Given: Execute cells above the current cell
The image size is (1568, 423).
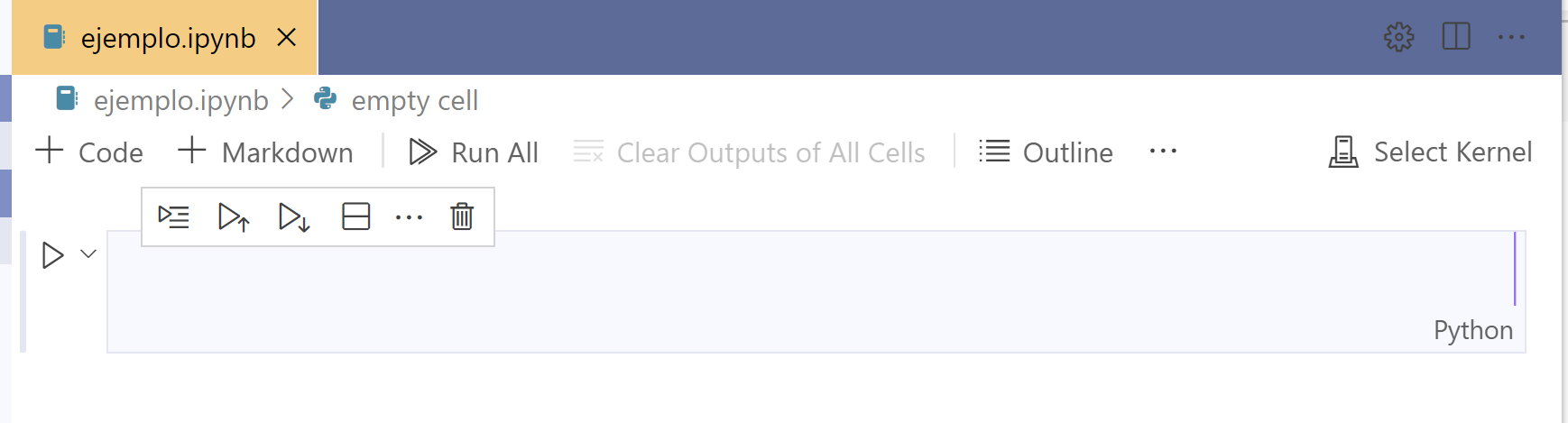Looking at the screenshot, I should [x=234, y=217].
